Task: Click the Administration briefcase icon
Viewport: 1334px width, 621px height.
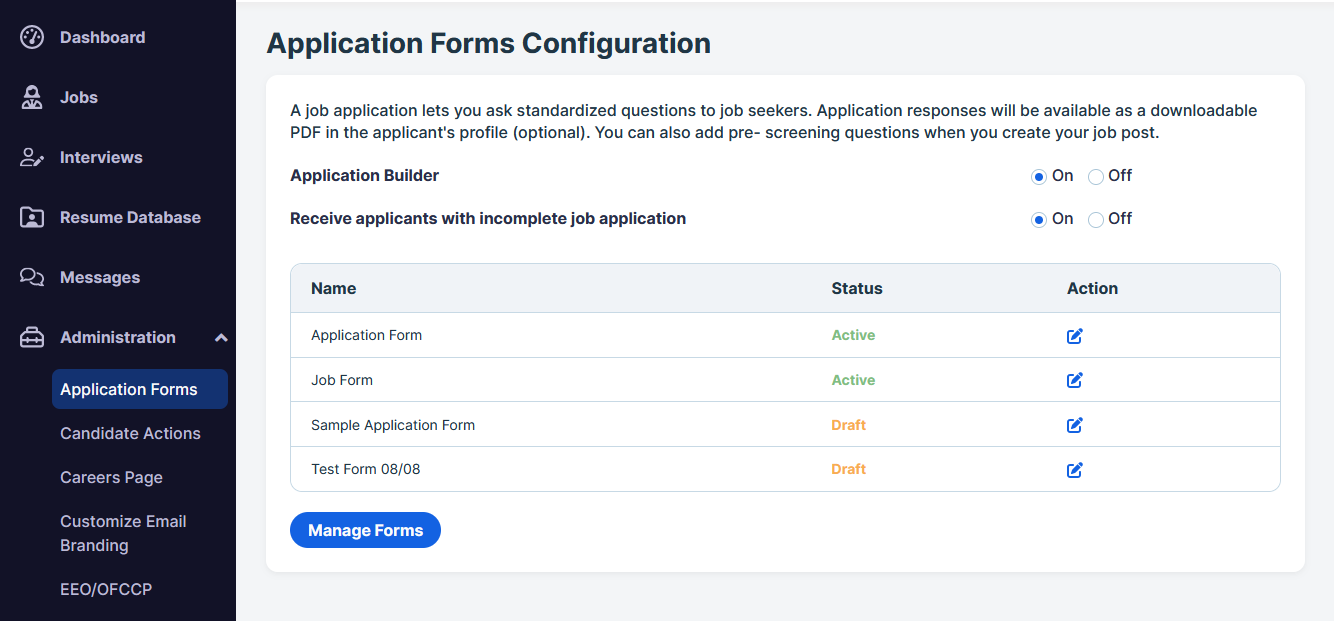Action: [32, 337]
